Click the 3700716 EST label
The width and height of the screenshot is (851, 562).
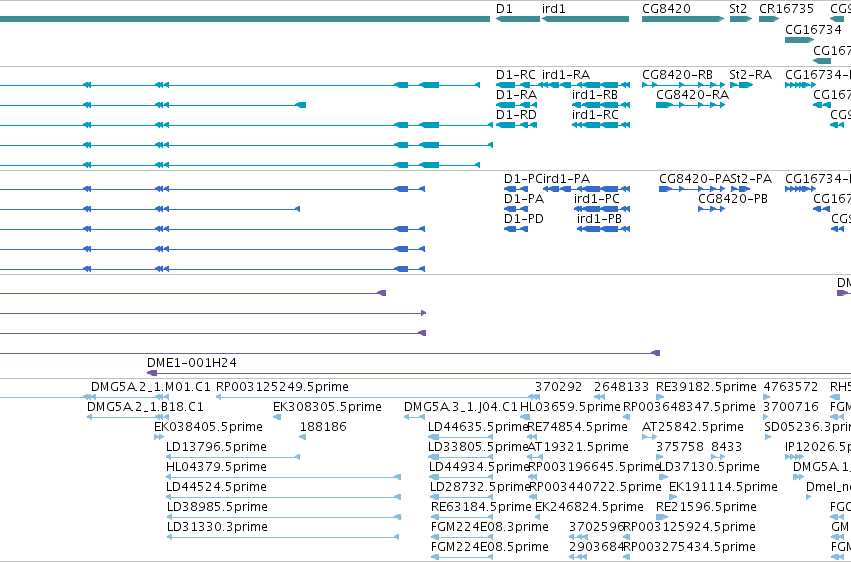(791, 407)
